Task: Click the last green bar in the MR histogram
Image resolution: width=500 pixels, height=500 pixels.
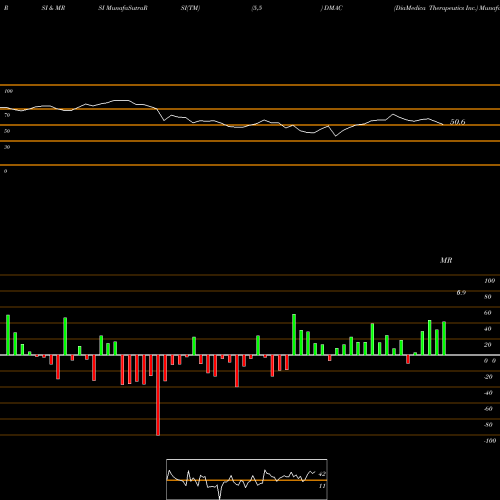Action: [x=444, y=338]
